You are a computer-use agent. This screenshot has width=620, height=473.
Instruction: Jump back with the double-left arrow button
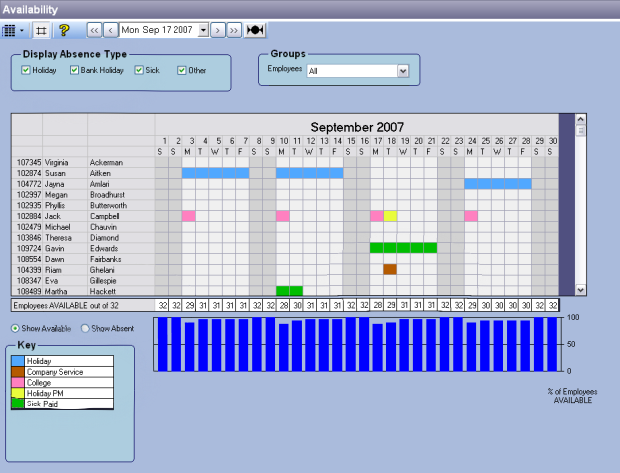click(x=94, y=30)
